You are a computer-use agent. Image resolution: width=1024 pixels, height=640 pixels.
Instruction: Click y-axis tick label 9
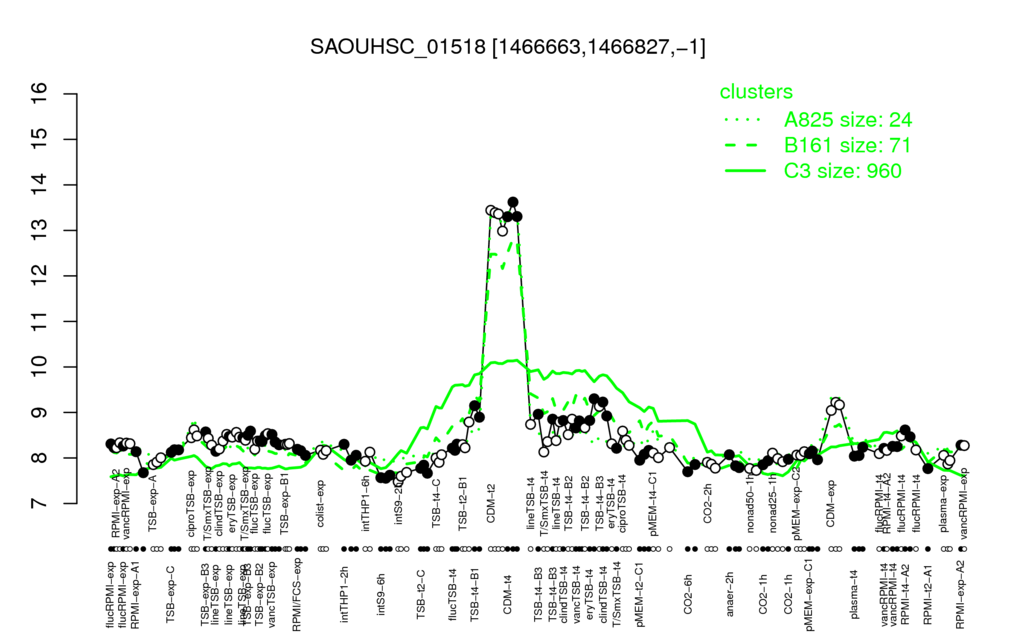pyautogui.click(x=39, y=413)
